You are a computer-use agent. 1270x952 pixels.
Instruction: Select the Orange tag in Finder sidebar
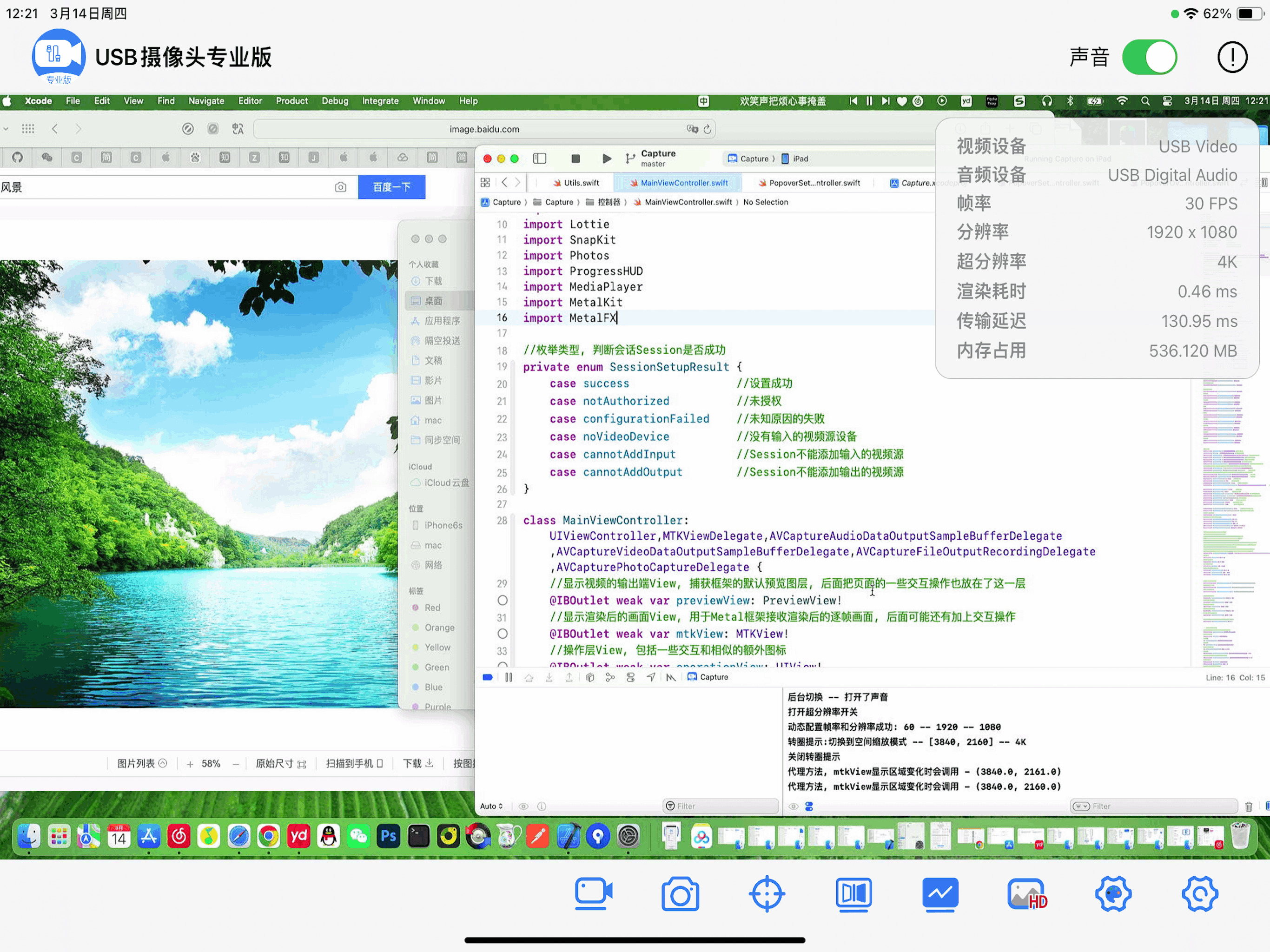[x=433, y=628]
